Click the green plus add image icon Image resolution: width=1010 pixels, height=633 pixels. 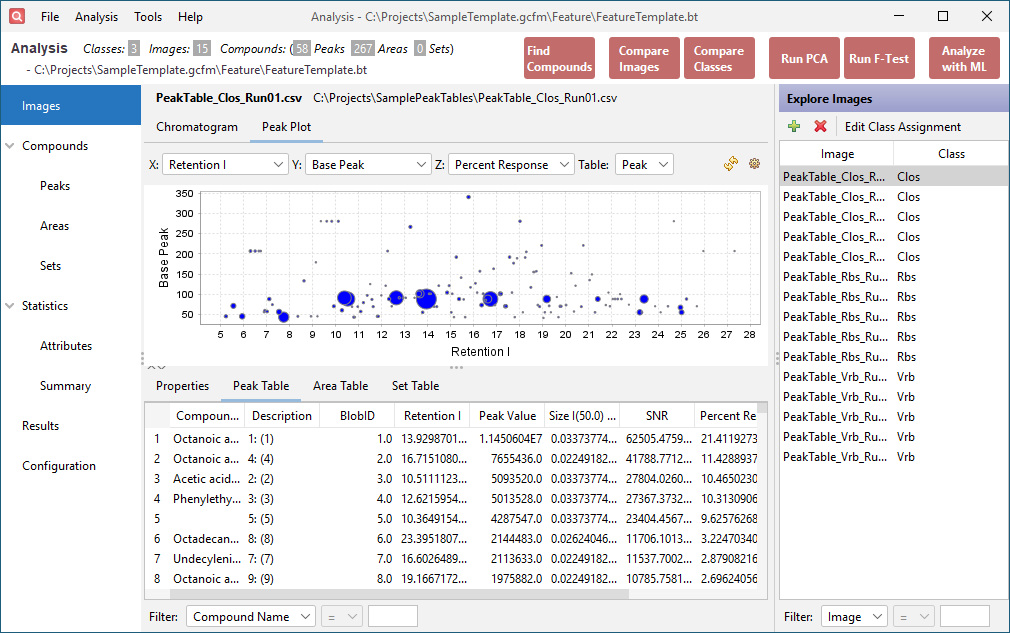794,127
